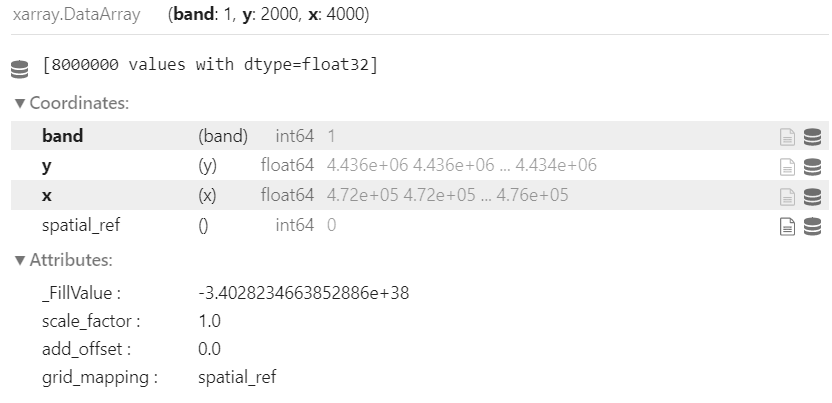Show attributes for the band coordinate
Screen dimensions: 832x403
(787, 137)
